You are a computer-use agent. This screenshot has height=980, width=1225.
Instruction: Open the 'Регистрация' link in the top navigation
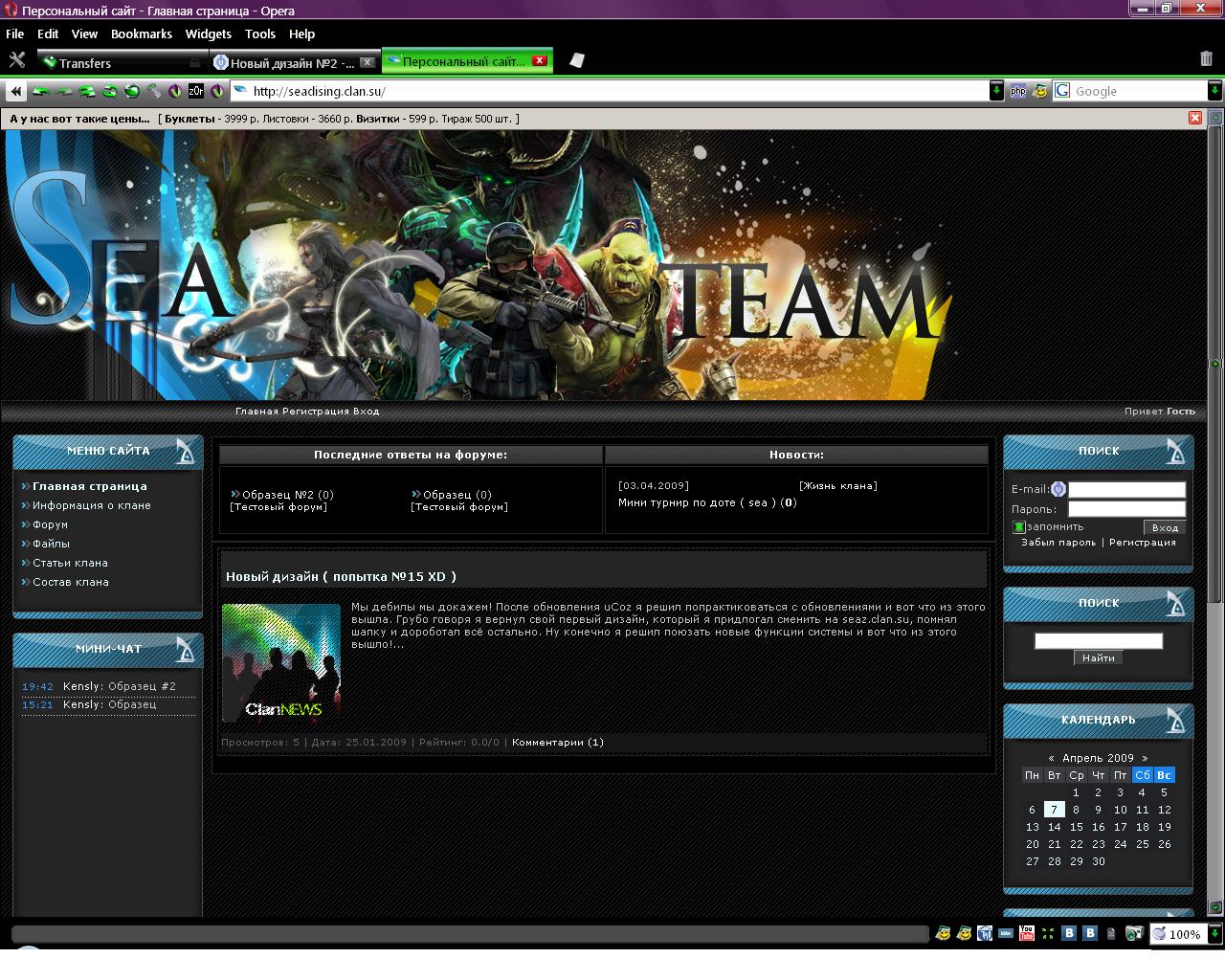(x=316, y=412)
